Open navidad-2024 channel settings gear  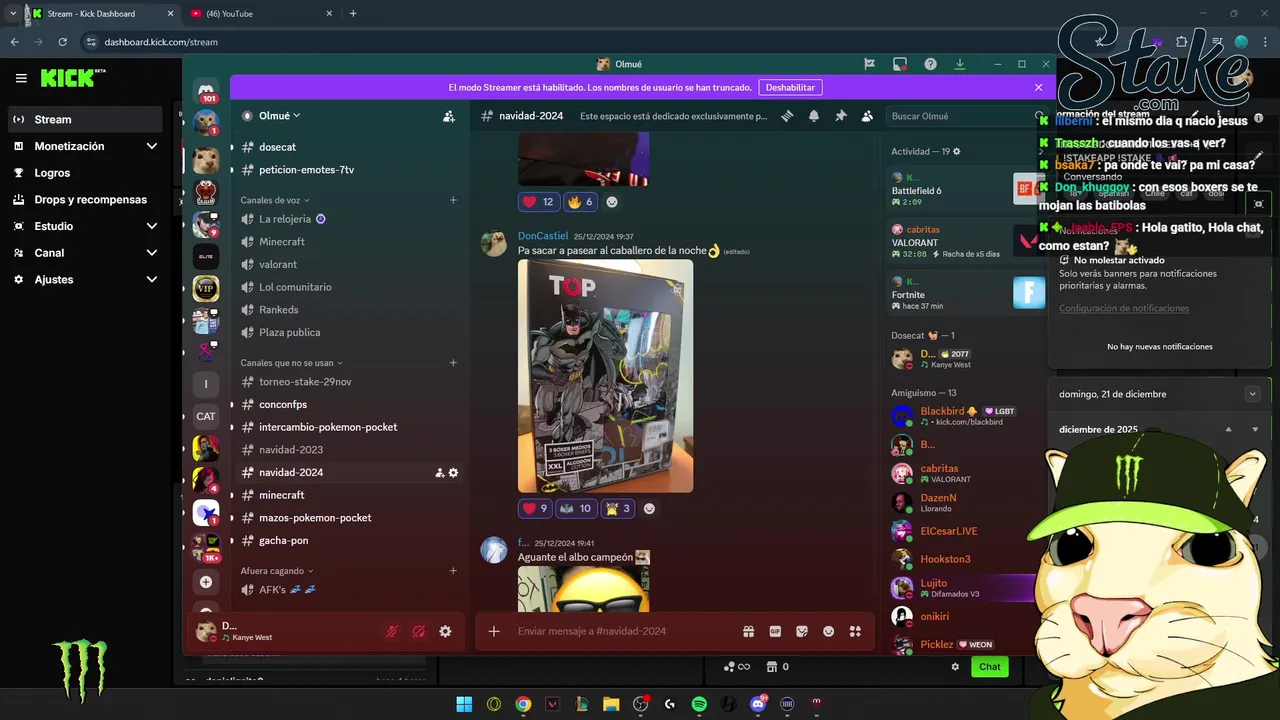tap(453, 473)
